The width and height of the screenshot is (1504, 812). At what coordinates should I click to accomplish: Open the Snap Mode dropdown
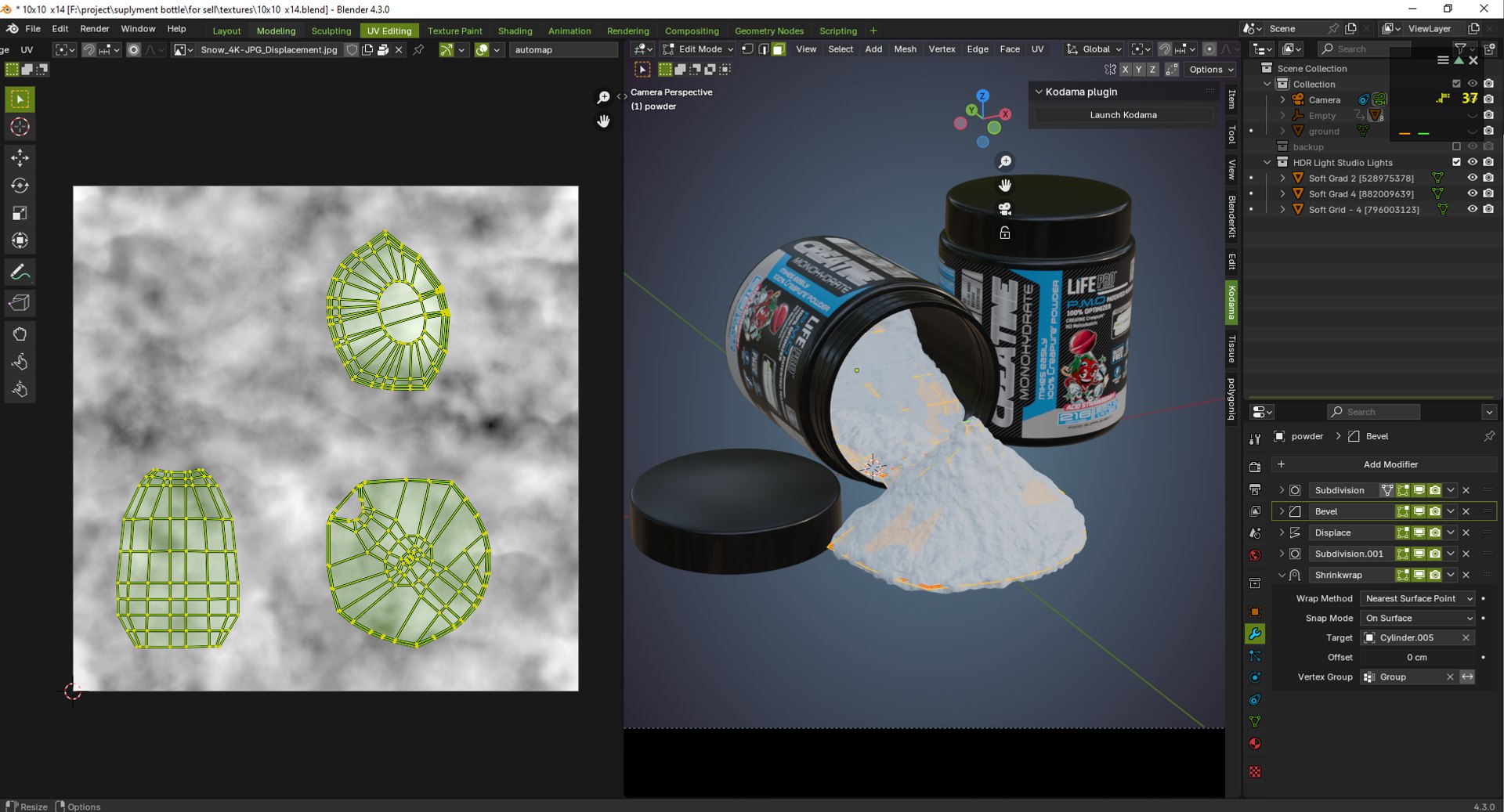tap(1419, 618)
